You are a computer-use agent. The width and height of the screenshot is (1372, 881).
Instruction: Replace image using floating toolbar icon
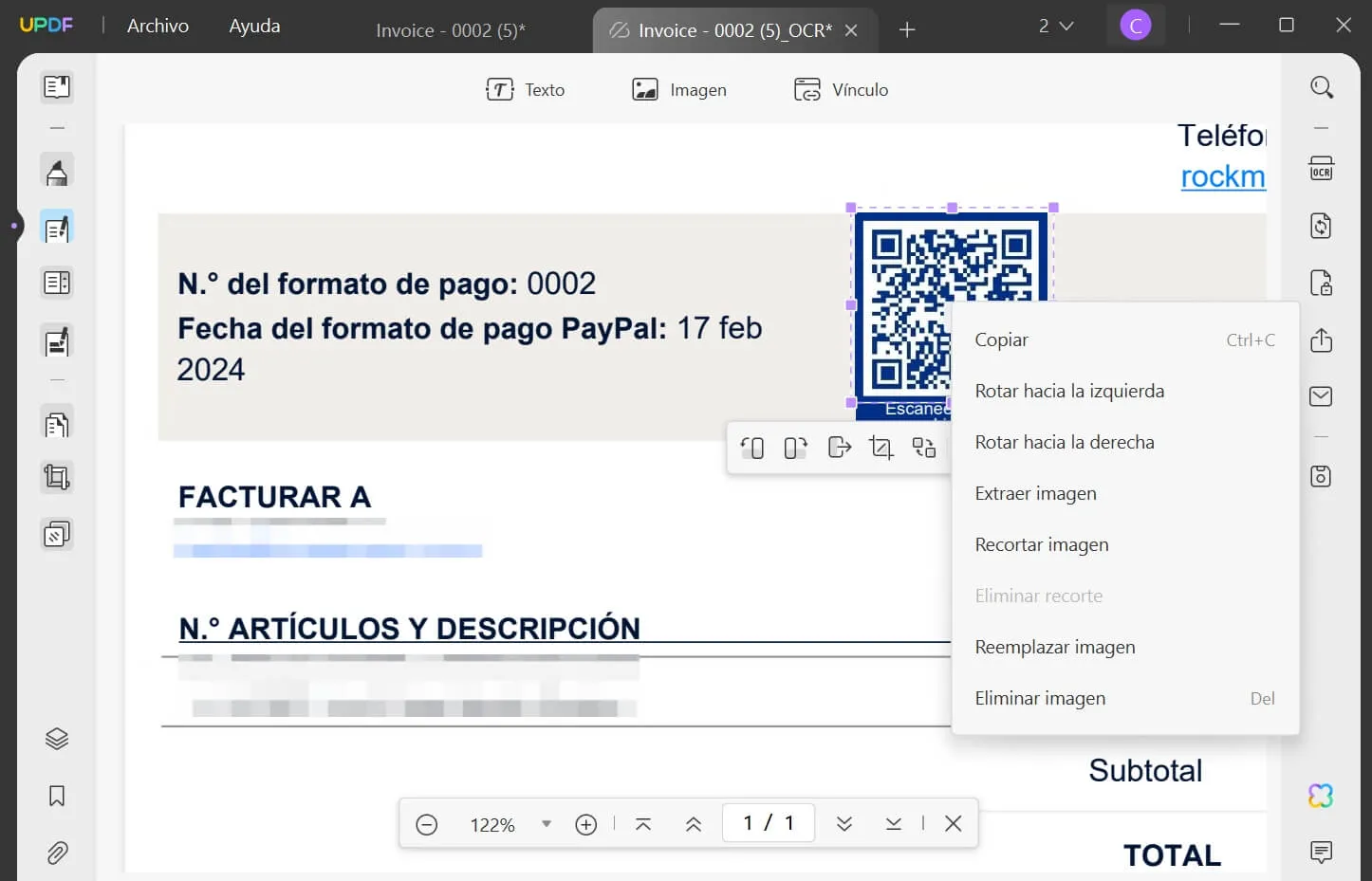click(x=924, y=448)
